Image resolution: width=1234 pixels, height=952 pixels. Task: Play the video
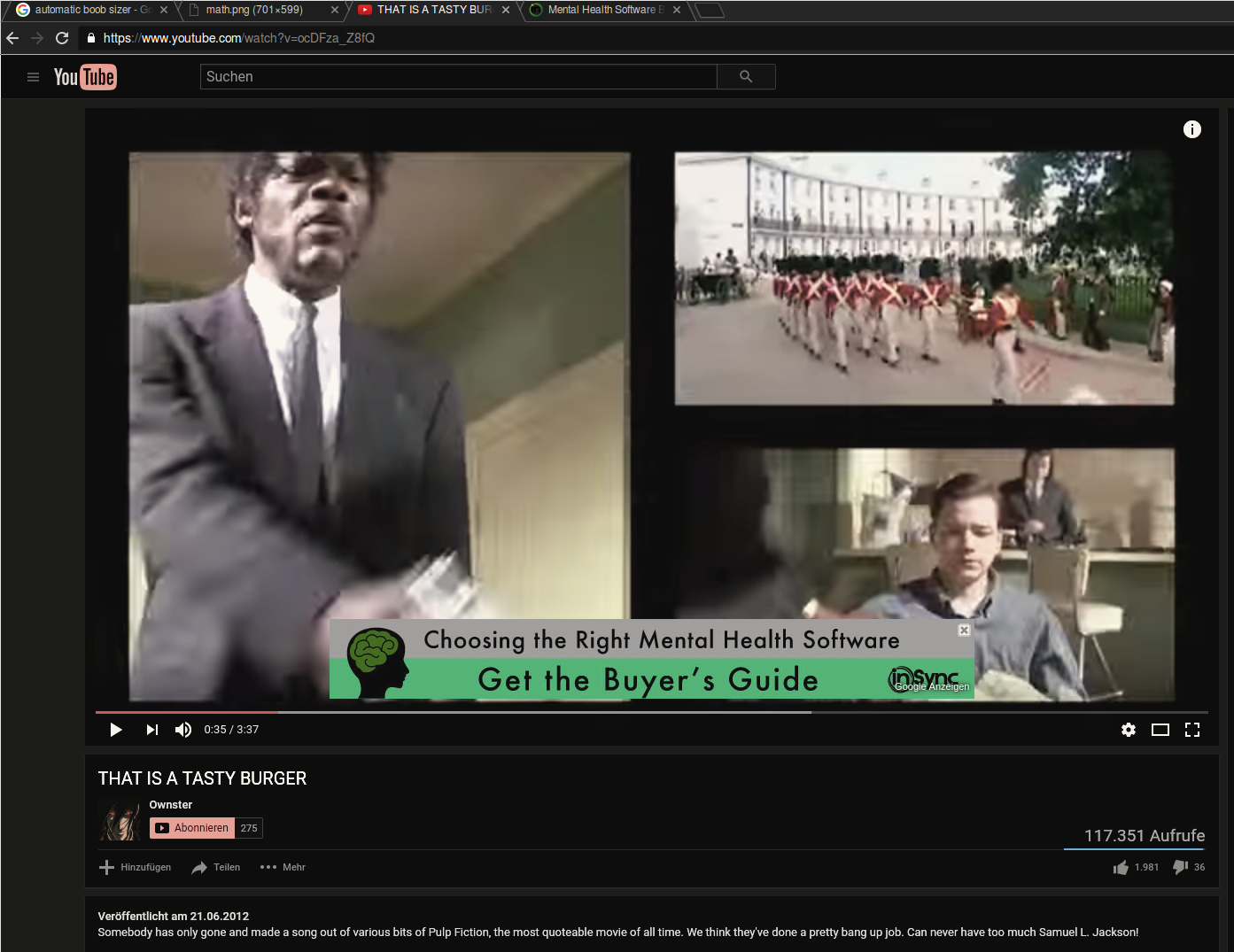pyautogui.click(x=115, y=730)
